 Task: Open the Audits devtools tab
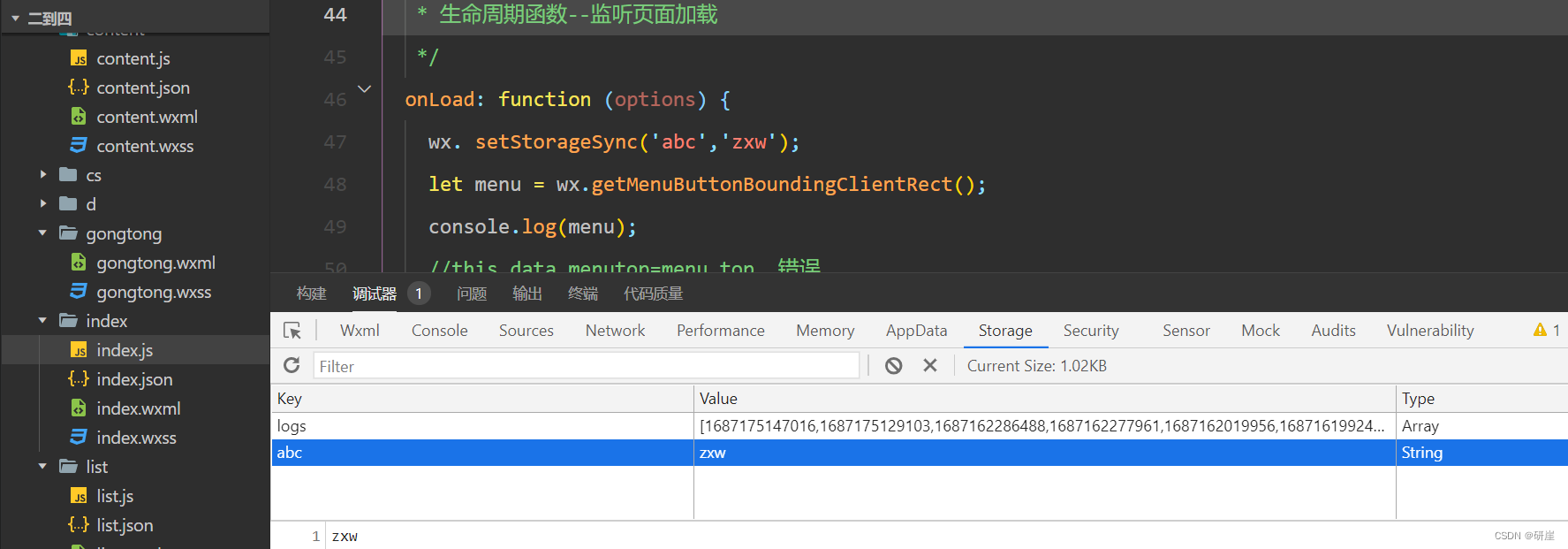pos(1333,331)
